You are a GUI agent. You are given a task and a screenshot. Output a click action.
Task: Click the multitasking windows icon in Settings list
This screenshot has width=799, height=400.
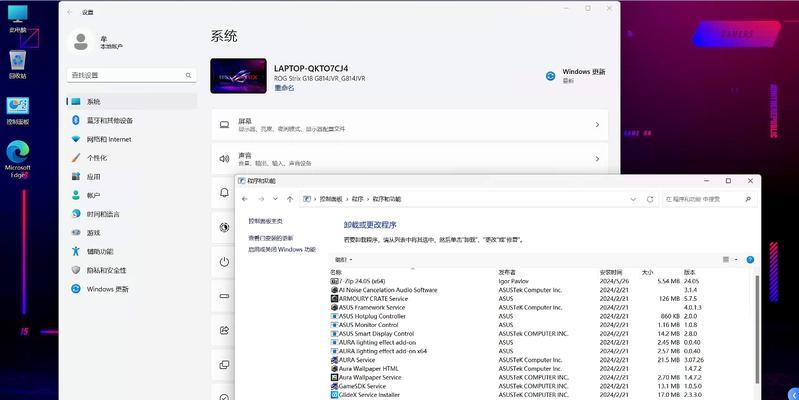224,365
